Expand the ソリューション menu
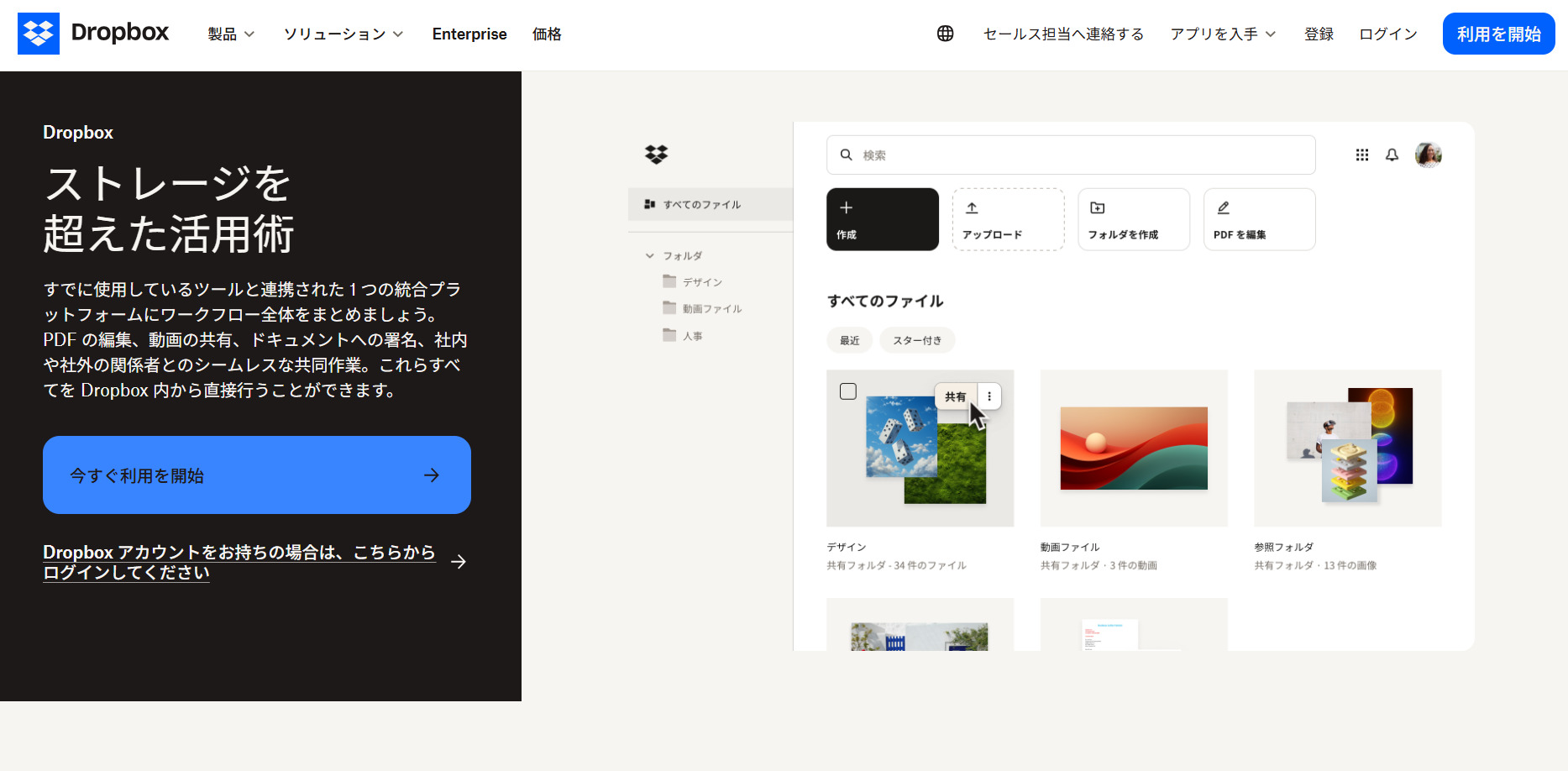Viewport: 1568px width, 771px height. click(343, 34)
